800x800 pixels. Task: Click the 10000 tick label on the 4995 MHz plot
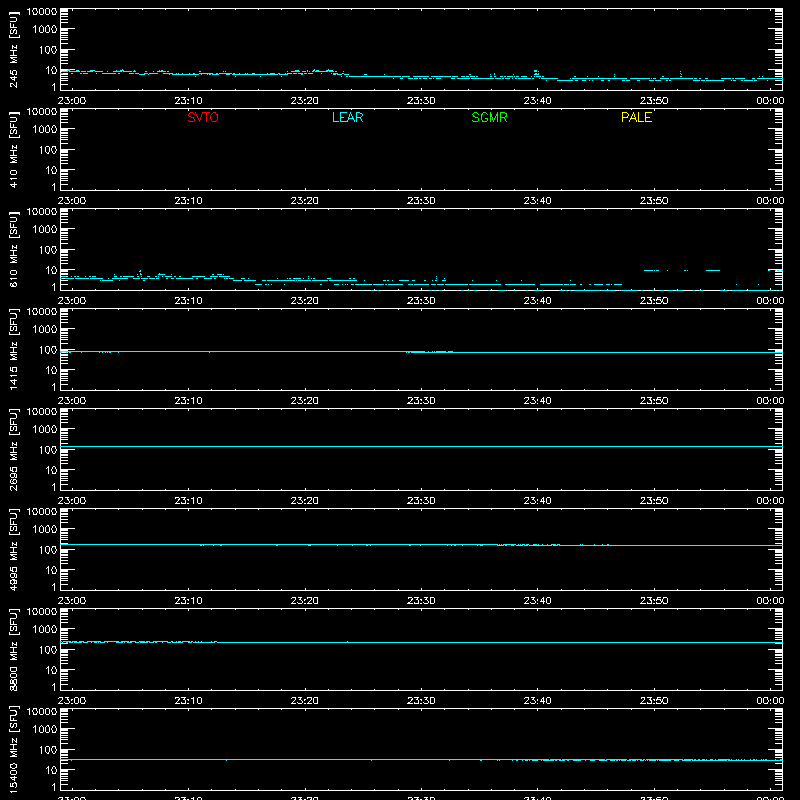42,512
